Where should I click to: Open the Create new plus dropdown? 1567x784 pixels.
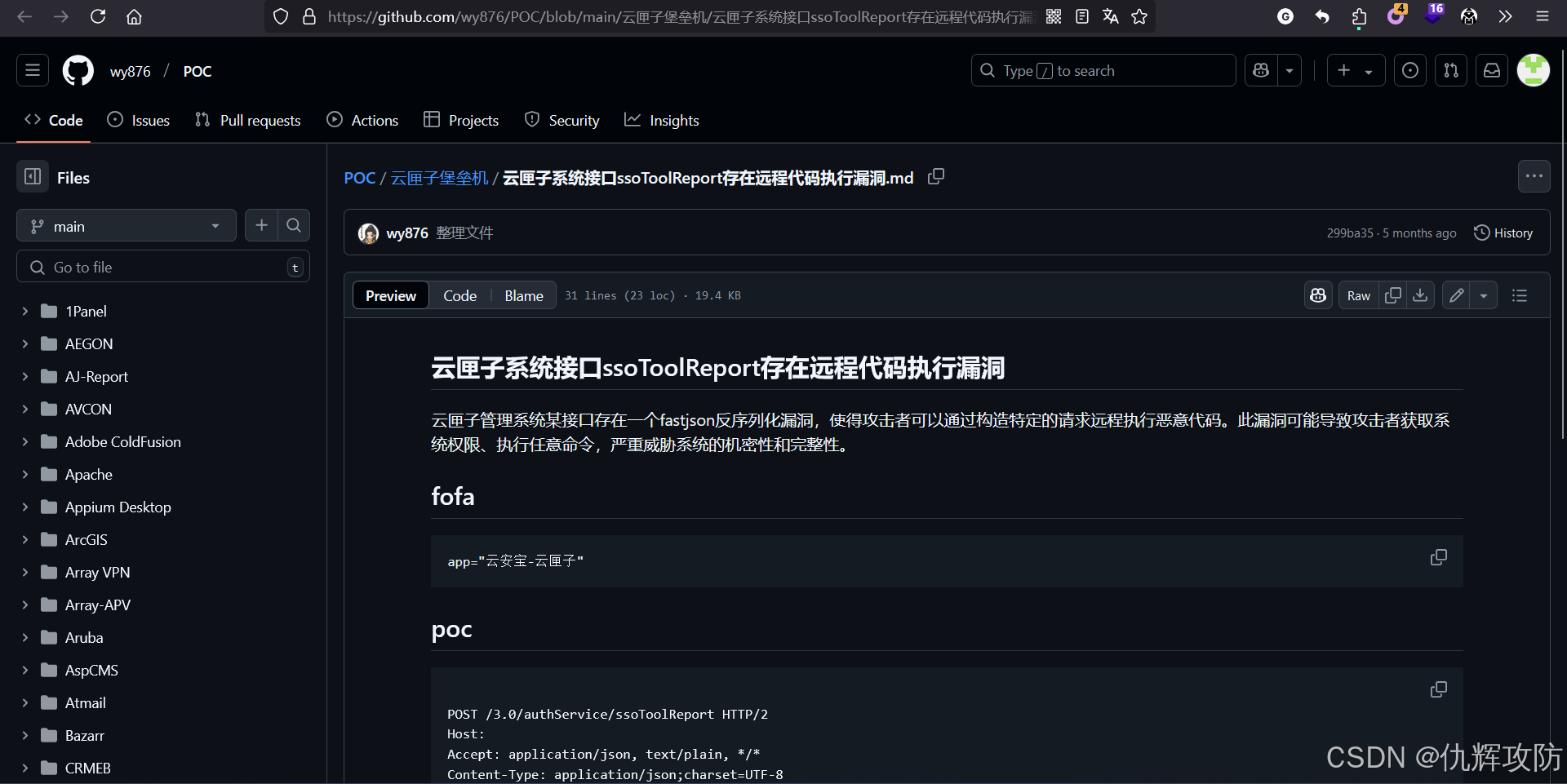[x=1356, y=71]
